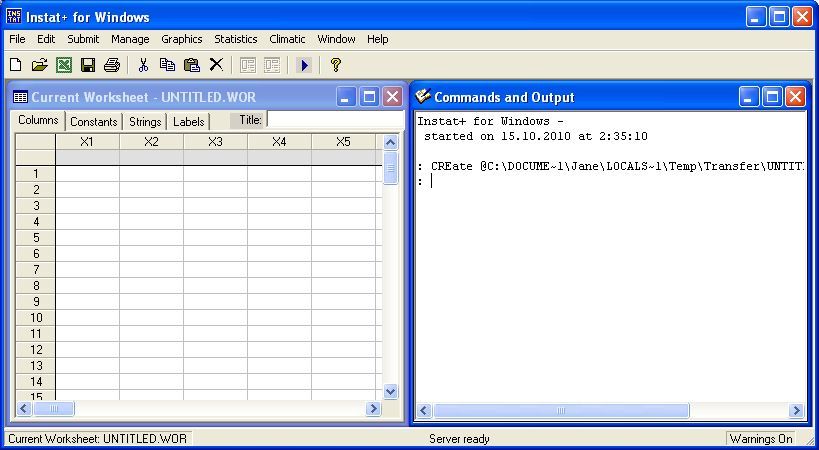Select the X4 column header

pos(279,142)
